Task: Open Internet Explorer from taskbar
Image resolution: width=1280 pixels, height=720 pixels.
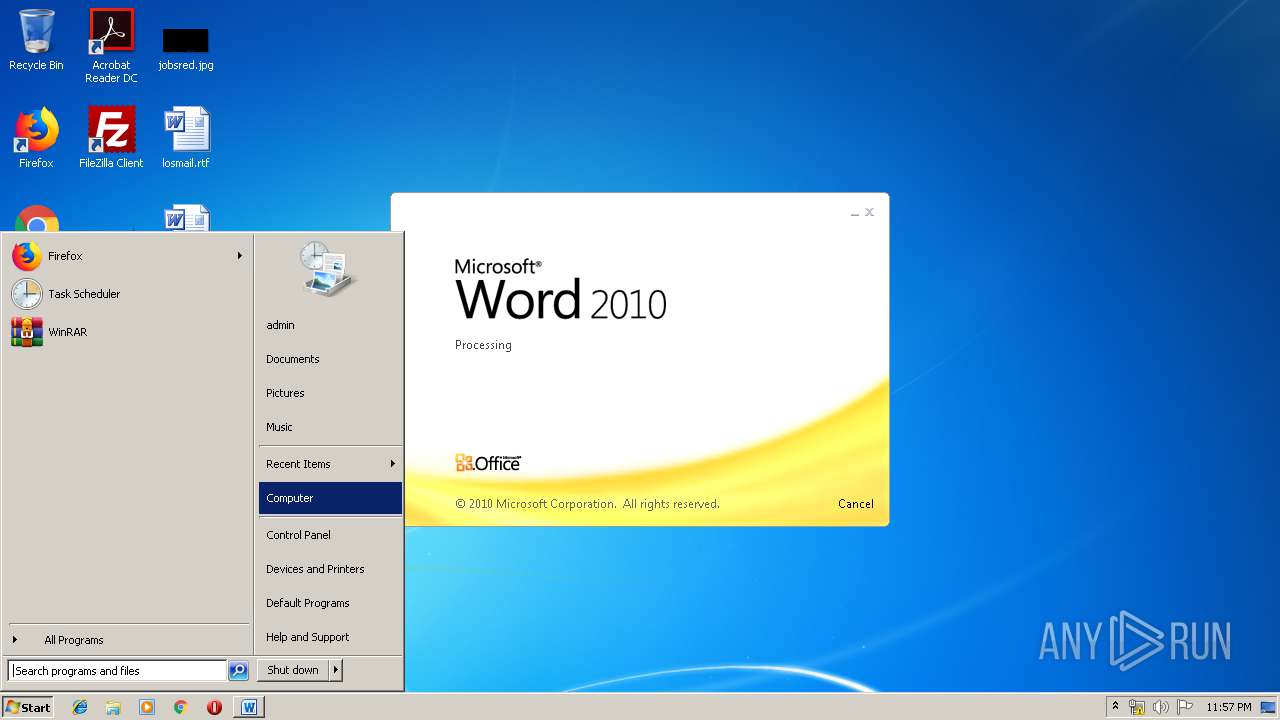Action: [80, 707]
